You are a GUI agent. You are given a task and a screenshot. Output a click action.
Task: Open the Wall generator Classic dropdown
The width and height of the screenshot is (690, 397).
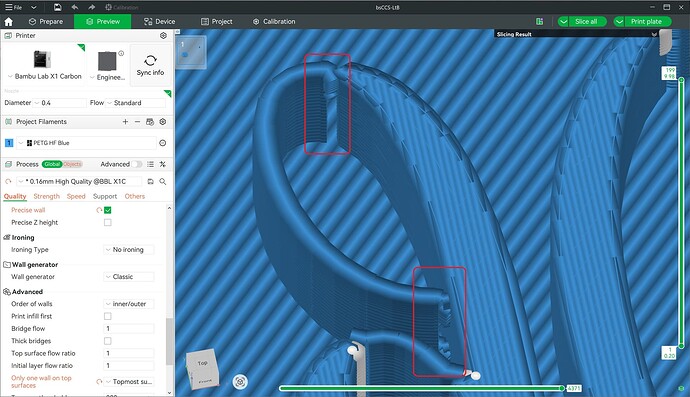click(x=129, y=277)
